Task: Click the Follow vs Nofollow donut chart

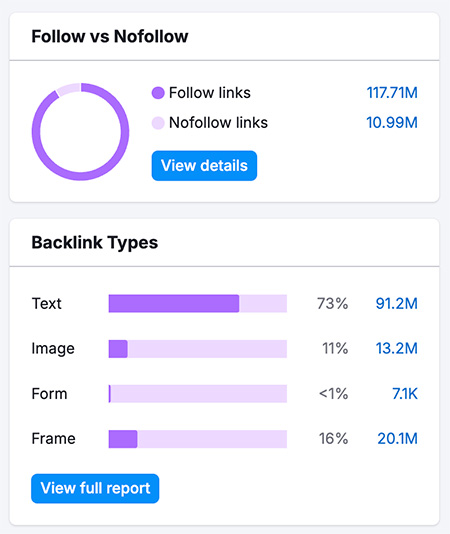Action: pyautogui.click(x=80, y=131)
